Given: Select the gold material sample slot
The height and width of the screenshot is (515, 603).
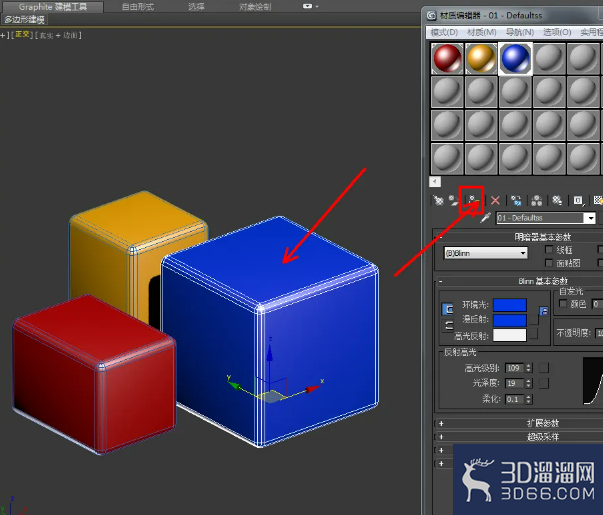Looking at the screenshot, I should tap(481, 58).
